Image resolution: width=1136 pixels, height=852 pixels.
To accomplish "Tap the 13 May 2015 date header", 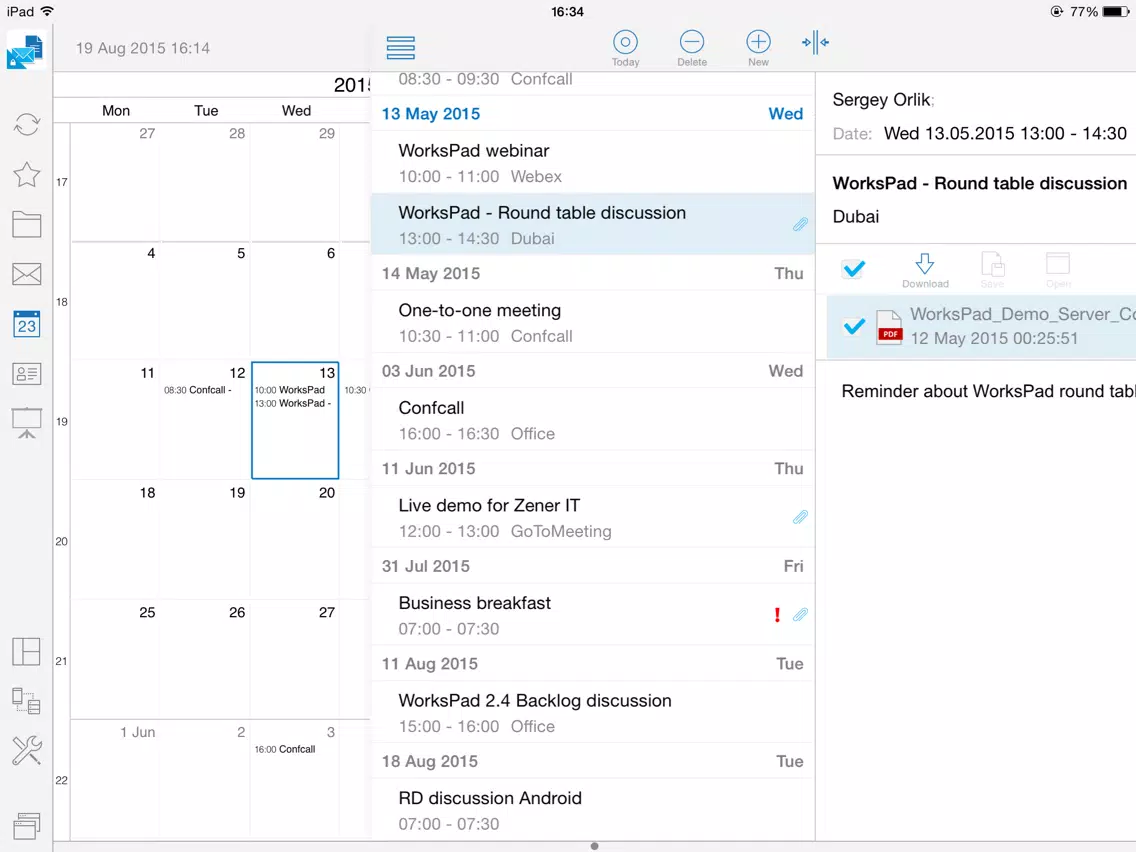I will [593, 114].
